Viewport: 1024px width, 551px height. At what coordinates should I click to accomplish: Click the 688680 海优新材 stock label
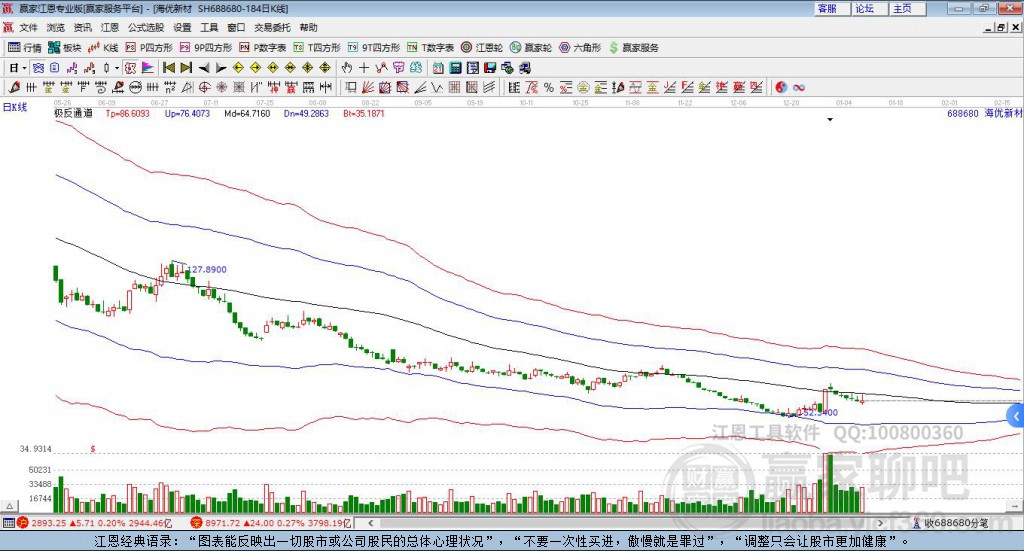pyautogui.click(x=985, y=114)
